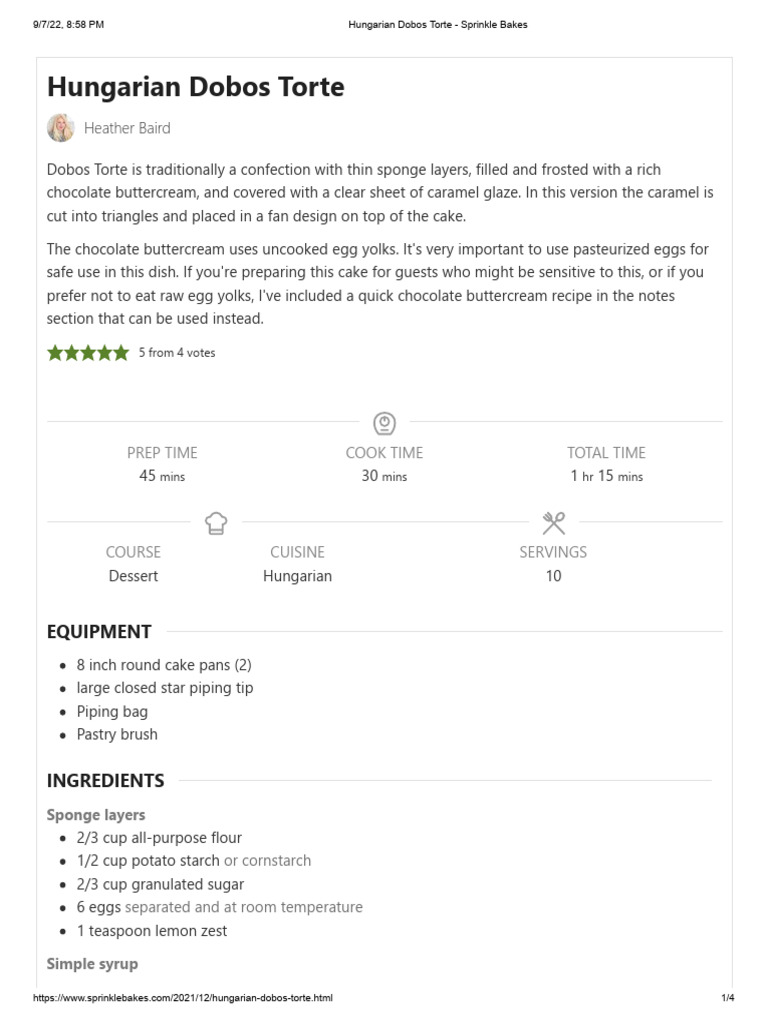Click the chef hat course icon
Image resolution: width=768 pixels, height=1024 pixels.
[216, 522]
